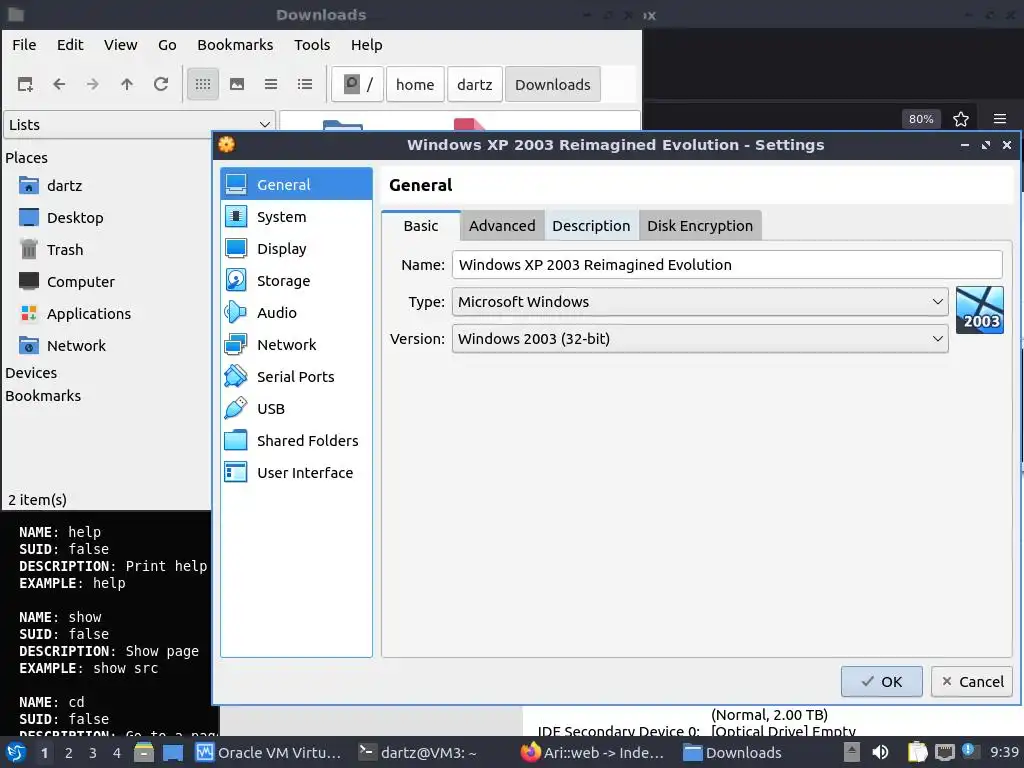Open Display settings category
This screenshot has height=768, width=1024.
(x=296, y=249)
